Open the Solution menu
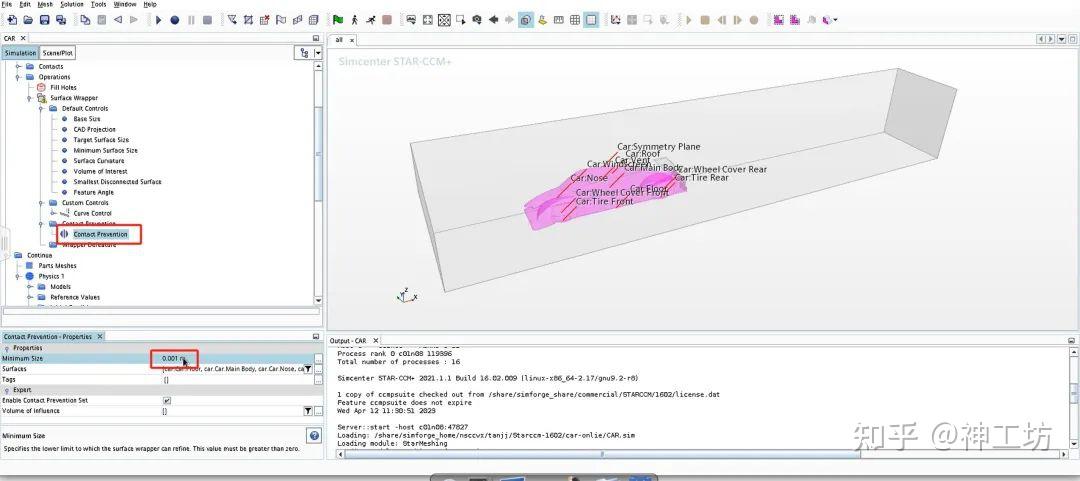Screen dimensions: 1080x481 [72, 4]
